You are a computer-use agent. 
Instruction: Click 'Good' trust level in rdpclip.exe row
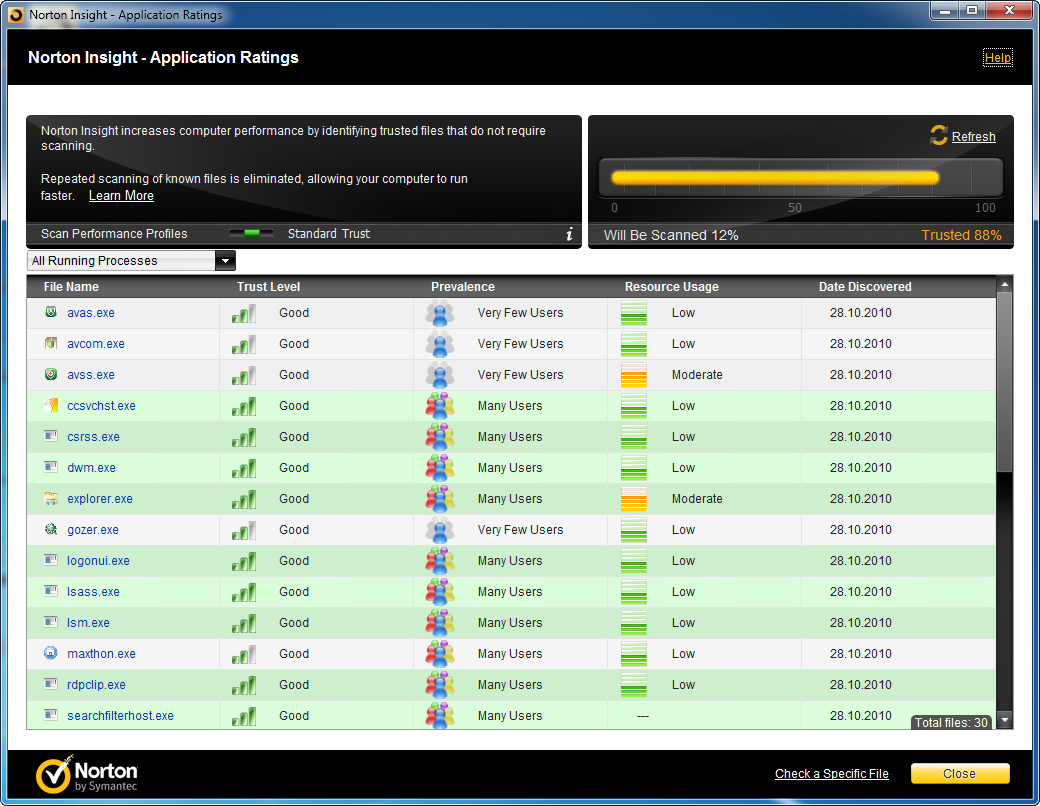coord(294,685)
